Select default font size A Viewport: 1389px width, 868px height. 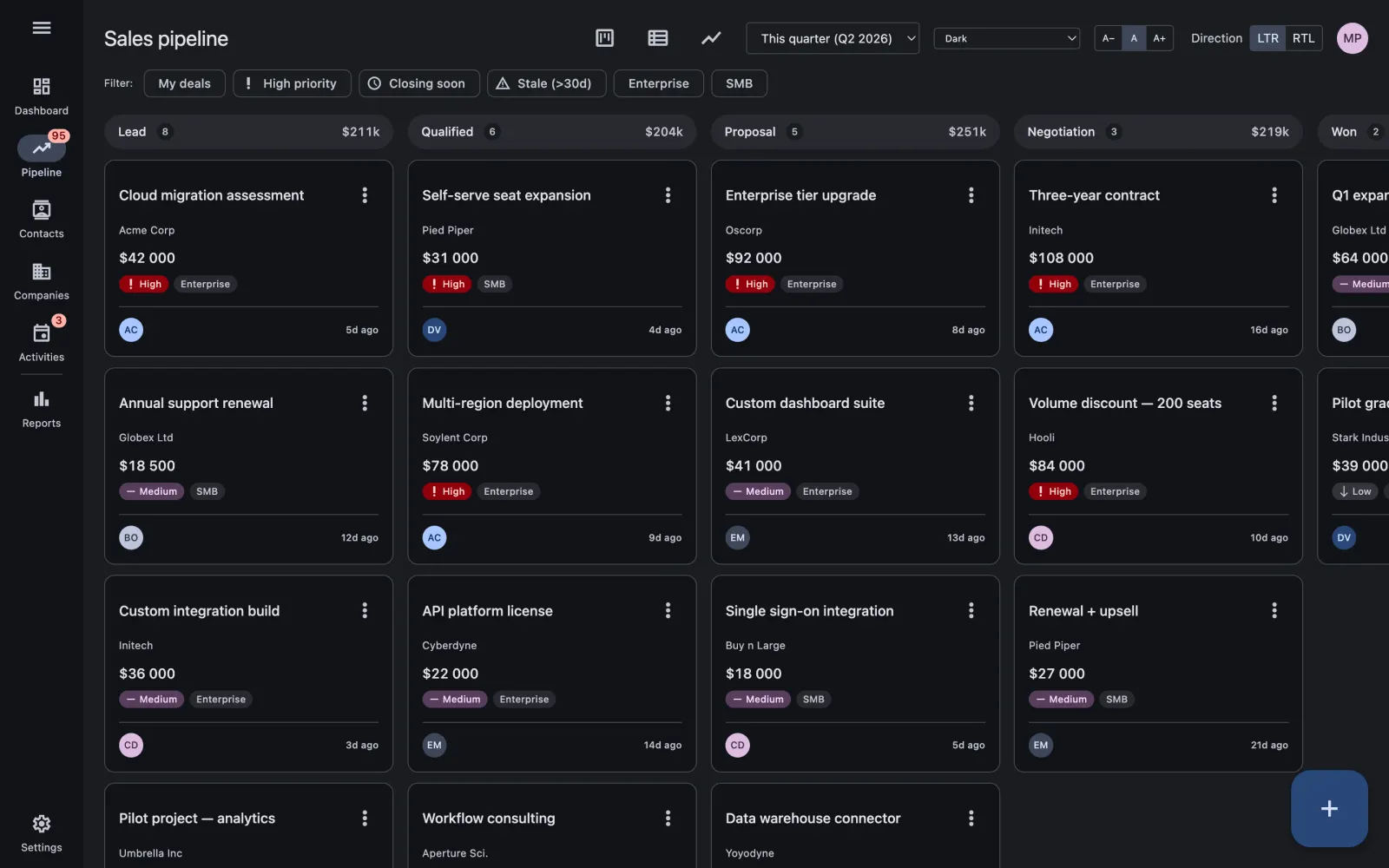pyautogui.click(x=1134, y=38)
